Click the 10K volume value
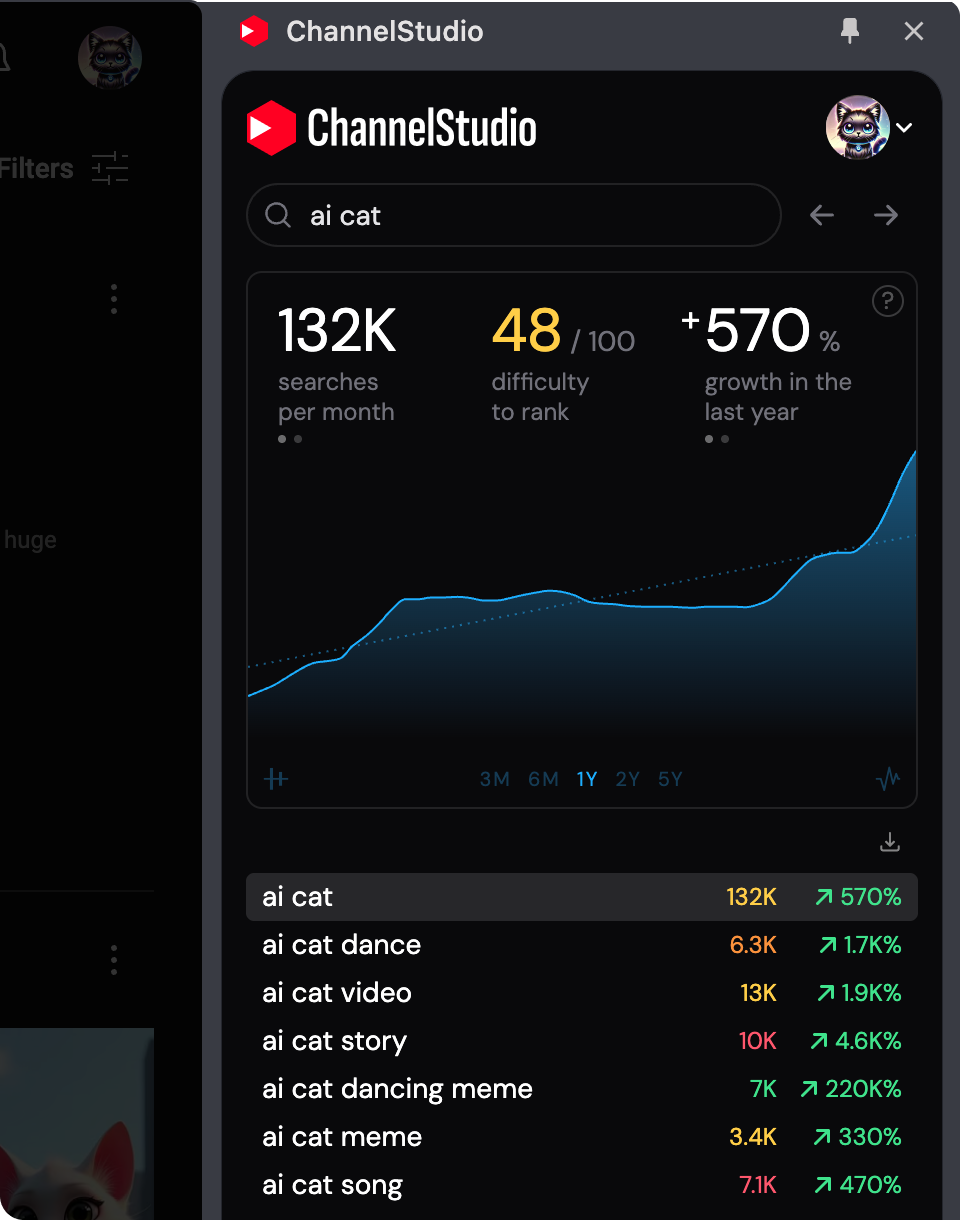The width and height of the screenshot is (960, 1220). (x=758, y=1041)
